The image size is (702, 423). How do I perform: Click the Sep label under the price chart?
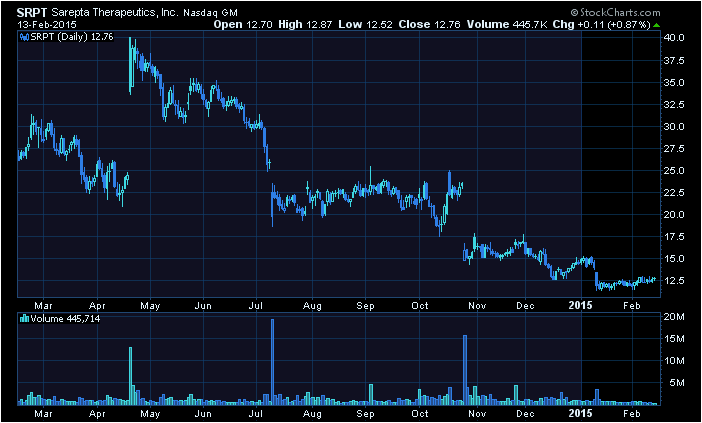pyautogui.click(x=365, y=305)
